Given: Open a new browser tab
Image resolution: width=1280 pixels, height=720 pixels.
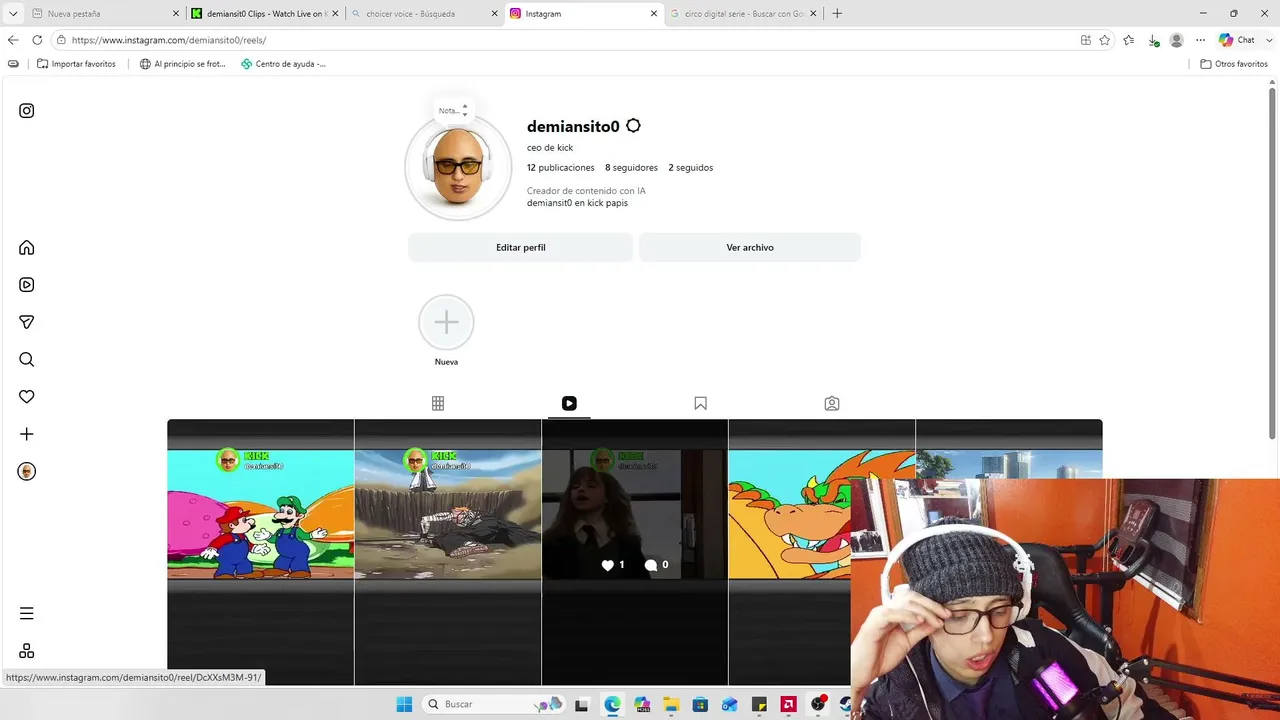Looking at the screenshot, I should click(x=837, y=14).
